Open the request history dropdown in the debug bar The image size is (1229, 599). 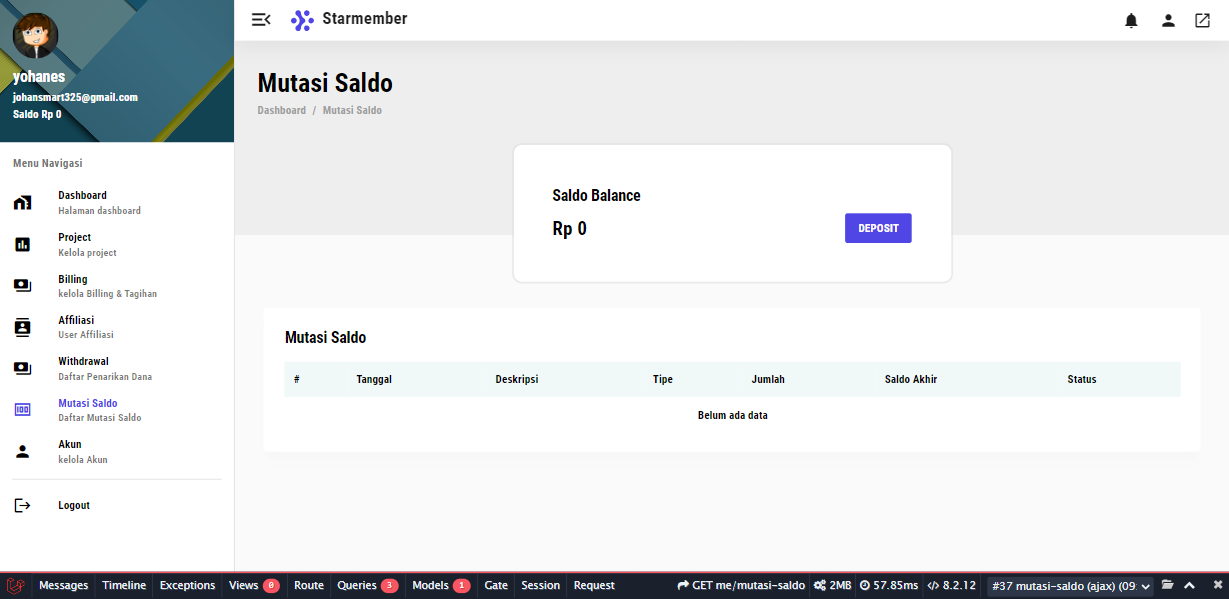1070,586
